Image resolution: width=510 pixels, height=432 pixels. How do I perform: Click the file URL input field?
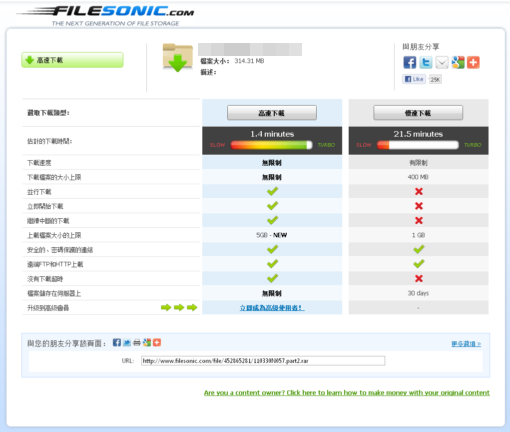point(263,361)
